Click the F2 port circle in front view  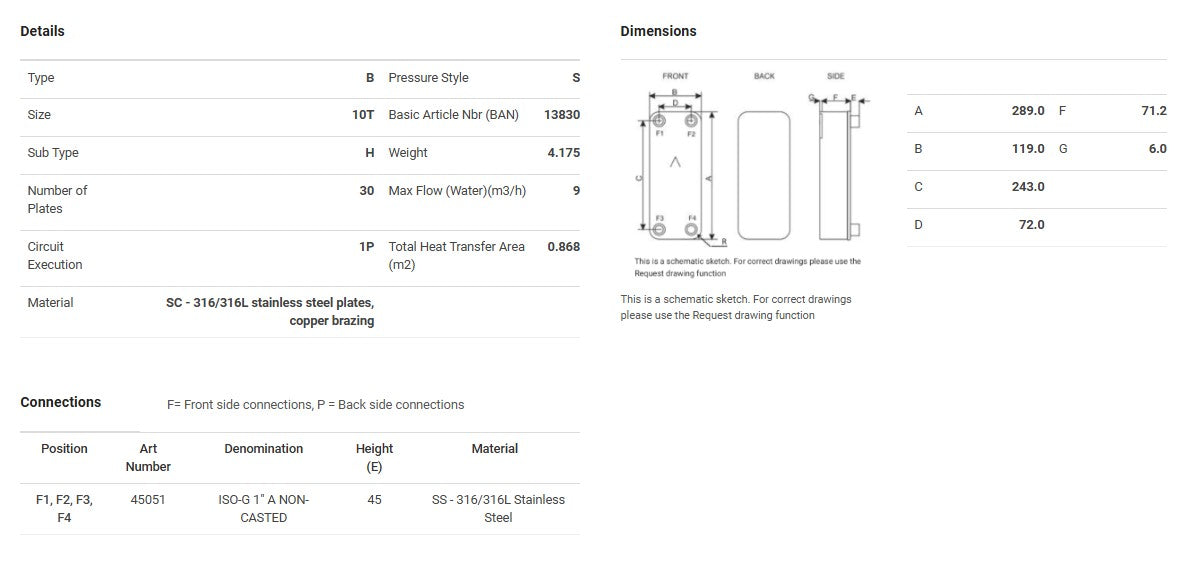[691, 122]
